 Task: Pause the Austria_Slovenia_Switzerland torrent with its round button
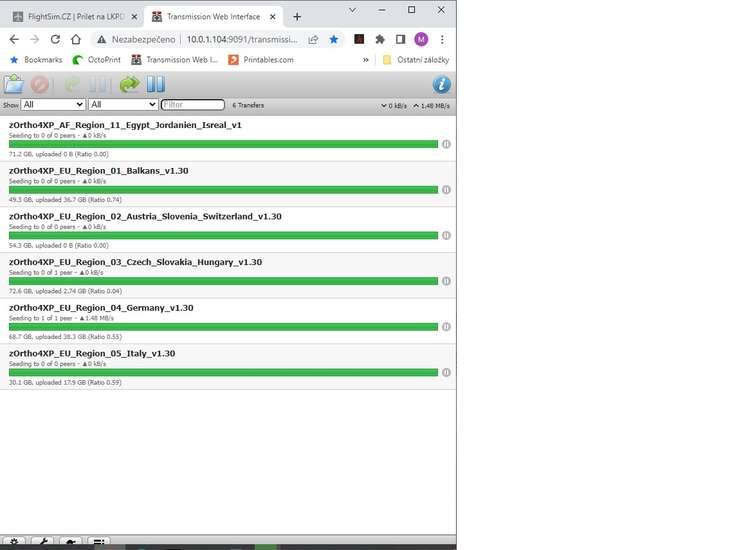pyautogui.click(x=446, y=235)
